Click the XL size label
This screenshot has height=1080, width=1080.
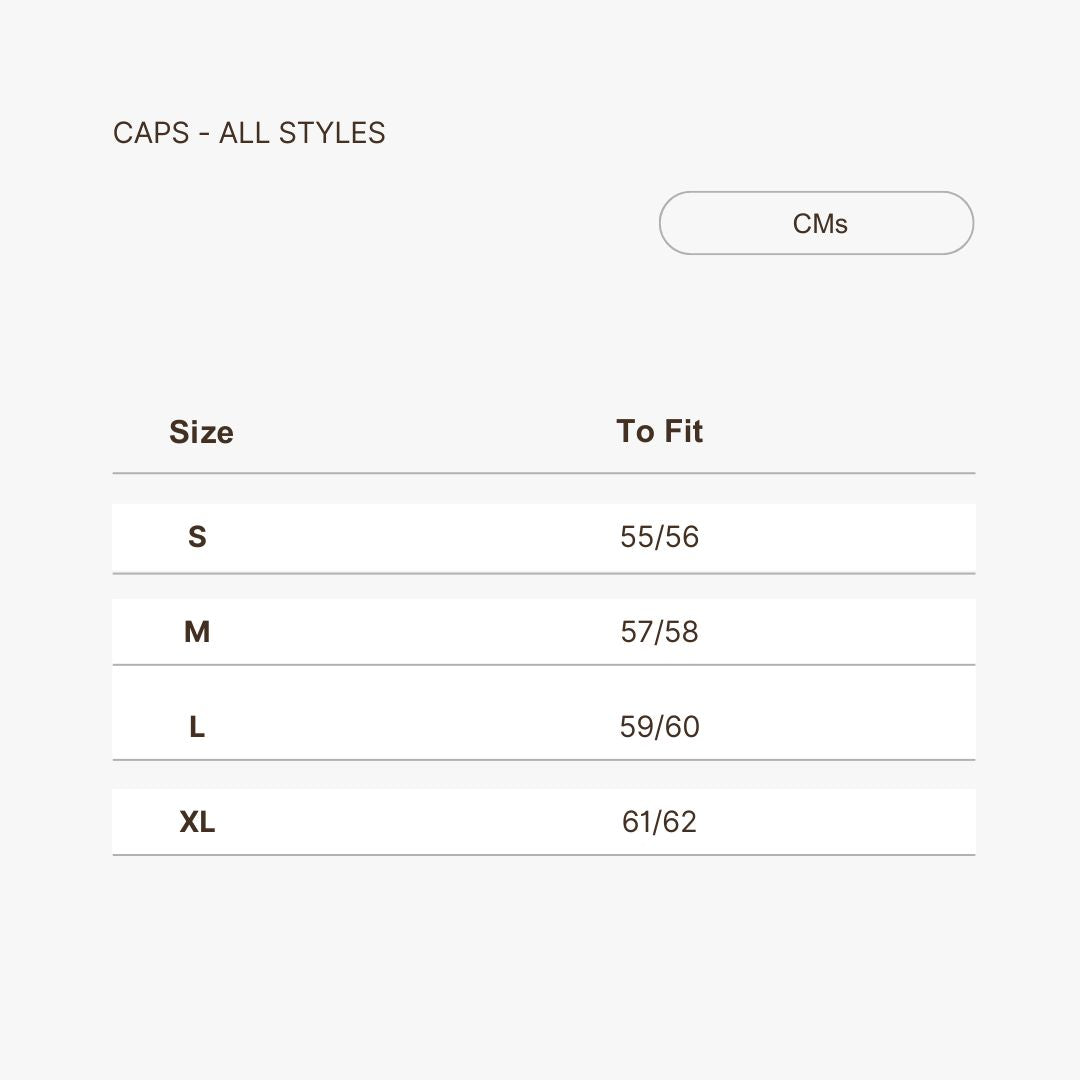click(197, 822)
